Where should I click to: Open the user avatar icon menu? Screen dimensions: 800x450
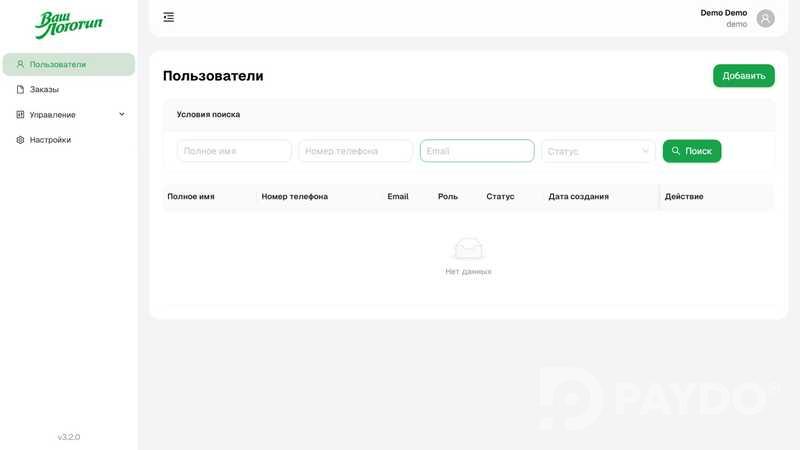tap(765, 19)
